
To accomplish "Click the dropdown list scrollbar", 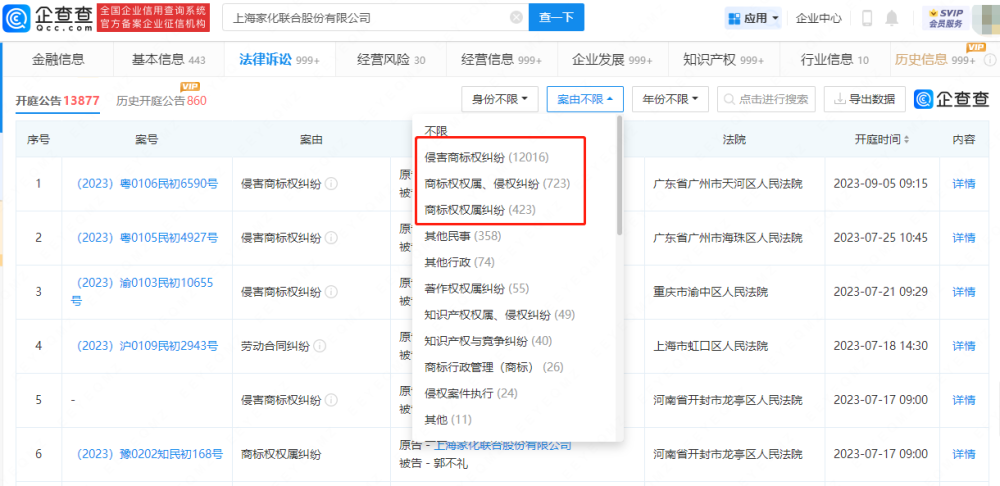I will (619, 175).
